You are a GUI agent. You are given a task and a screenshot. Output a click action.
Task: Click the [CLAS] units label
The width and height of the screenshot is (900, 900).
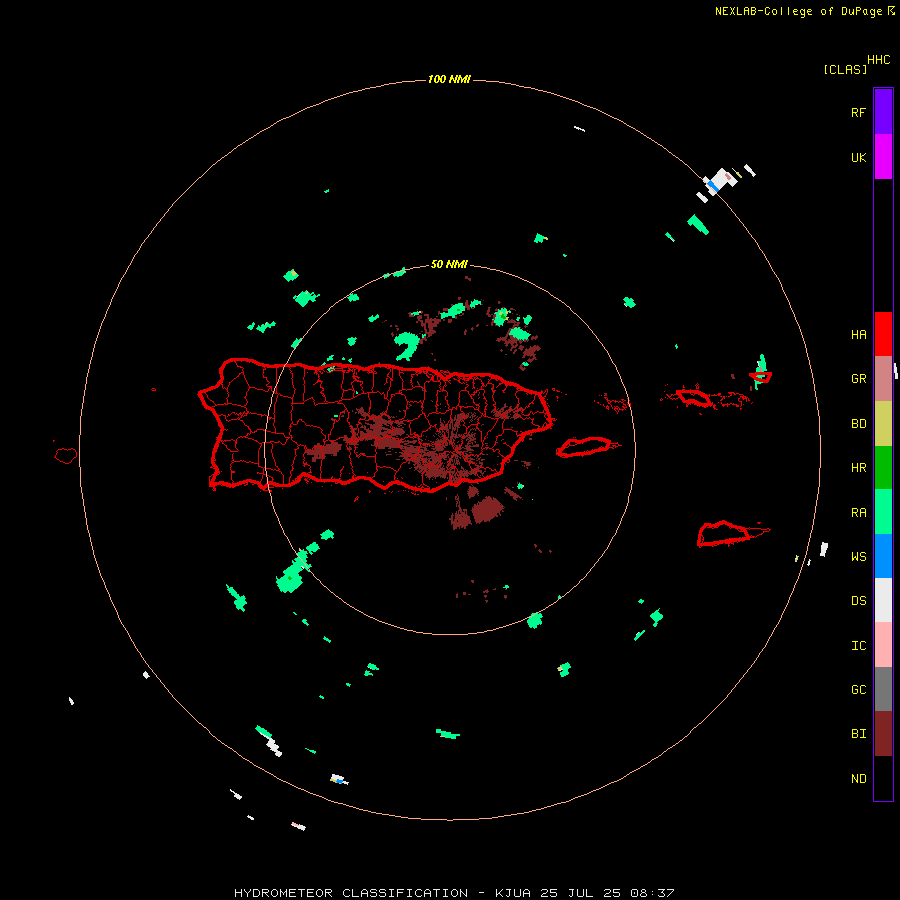click(845, 69)
